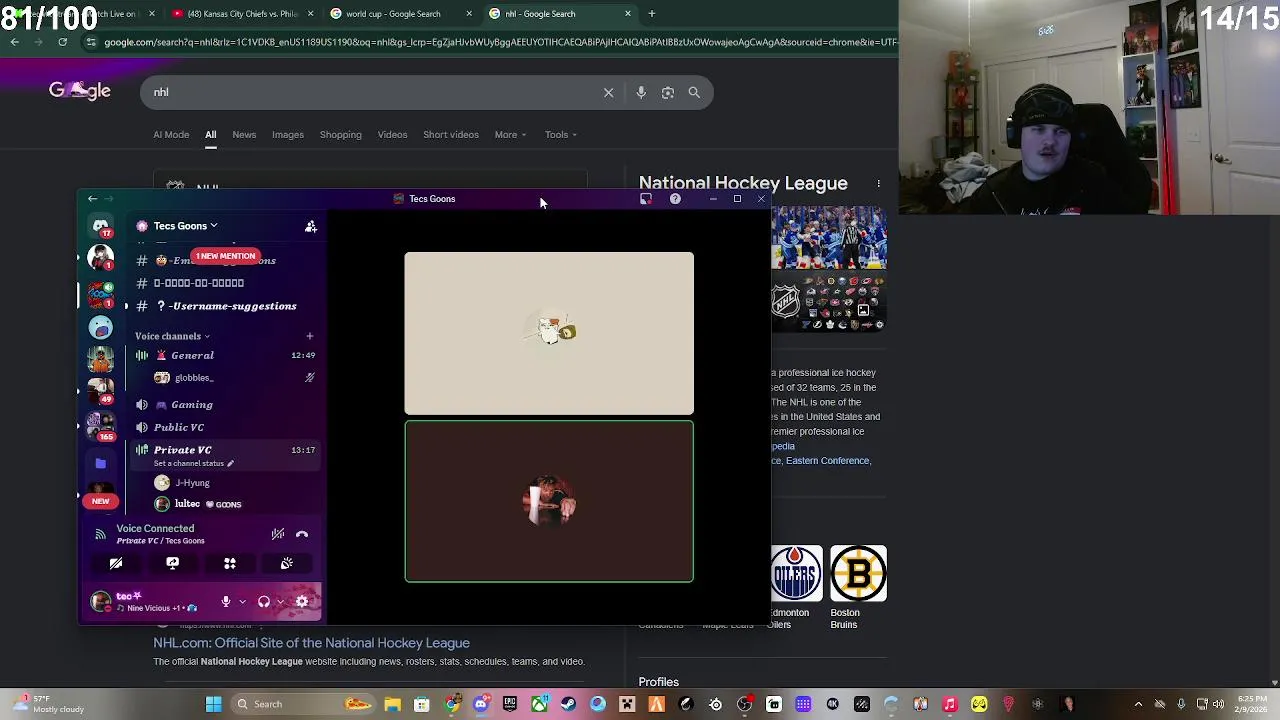1280x720 pixels.
Task: Clear the Google search box text
Action: tap(608, 92)
